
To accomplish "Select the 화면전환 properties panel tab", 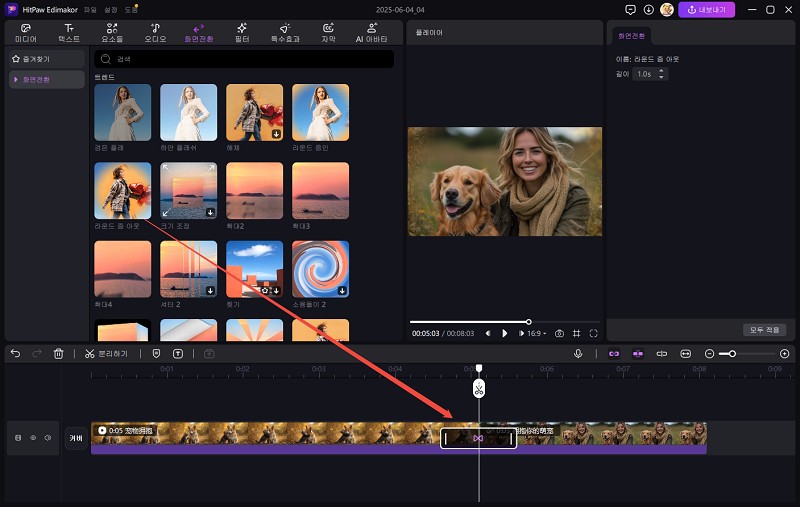I will (631, 36).
